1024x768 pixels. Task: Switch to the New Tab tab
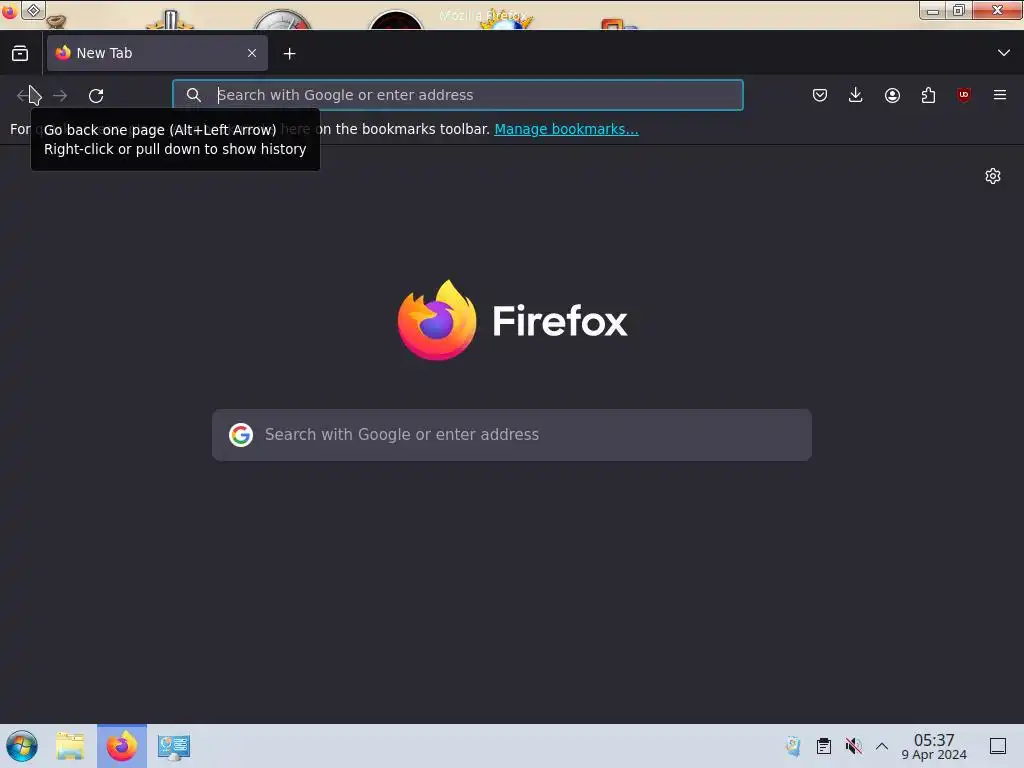[x=157, y=53]
